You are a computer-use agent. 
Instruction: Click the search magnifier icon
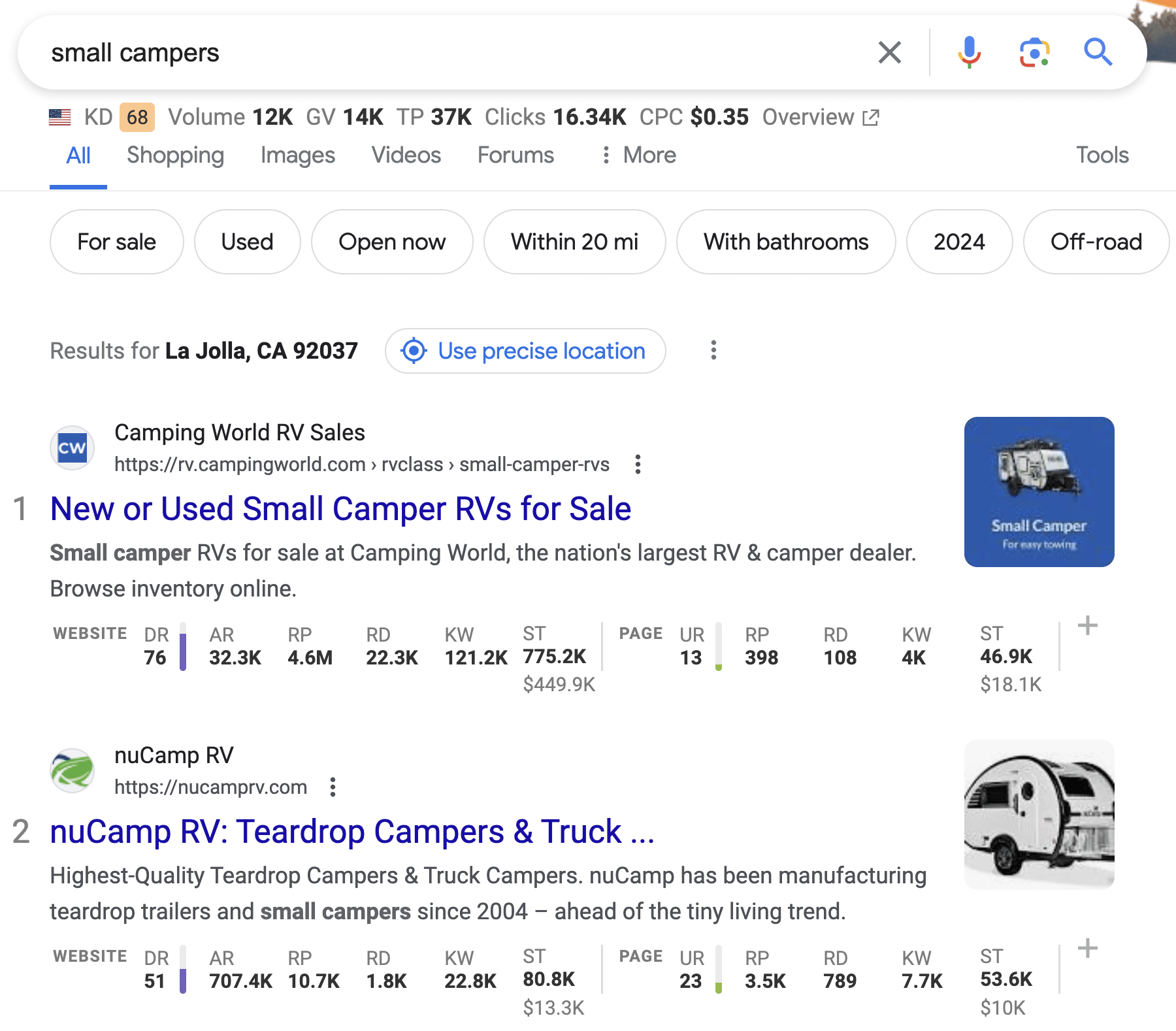(x=1097, y=52)
